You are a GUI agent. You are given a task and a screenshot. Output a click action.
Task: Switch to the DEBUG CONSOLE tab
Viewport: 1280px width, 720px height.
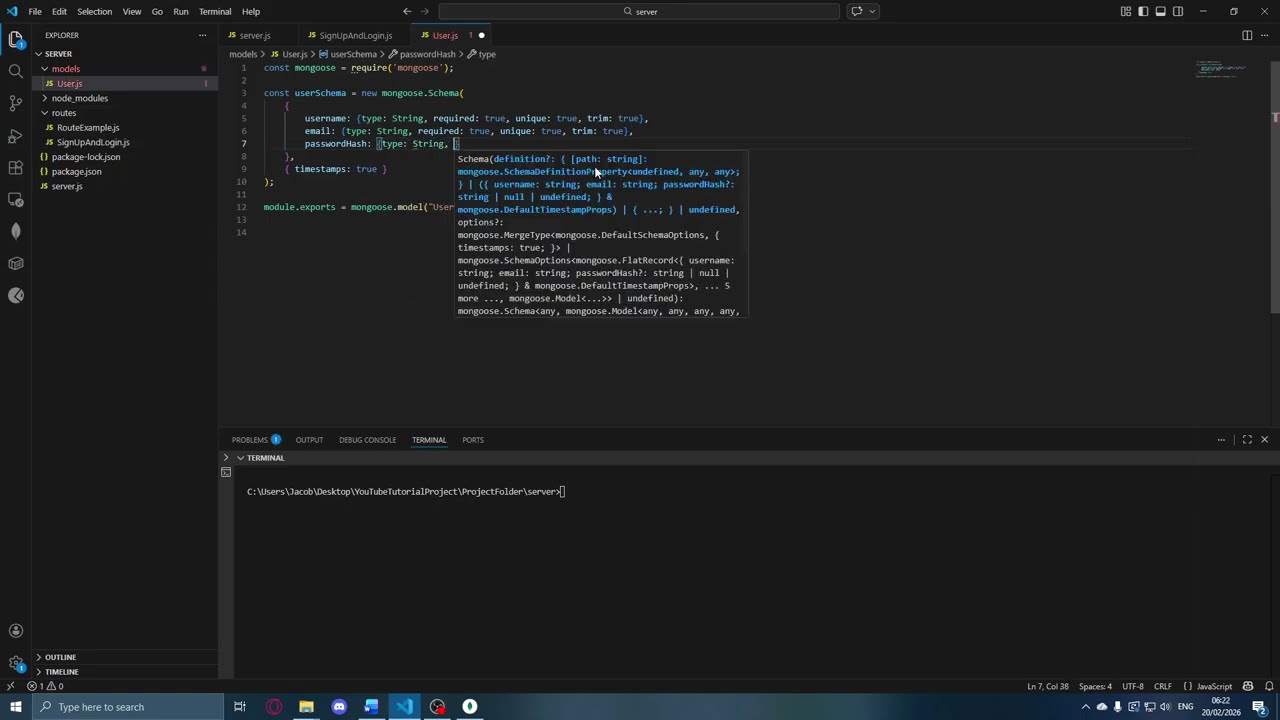pos(367,440)
